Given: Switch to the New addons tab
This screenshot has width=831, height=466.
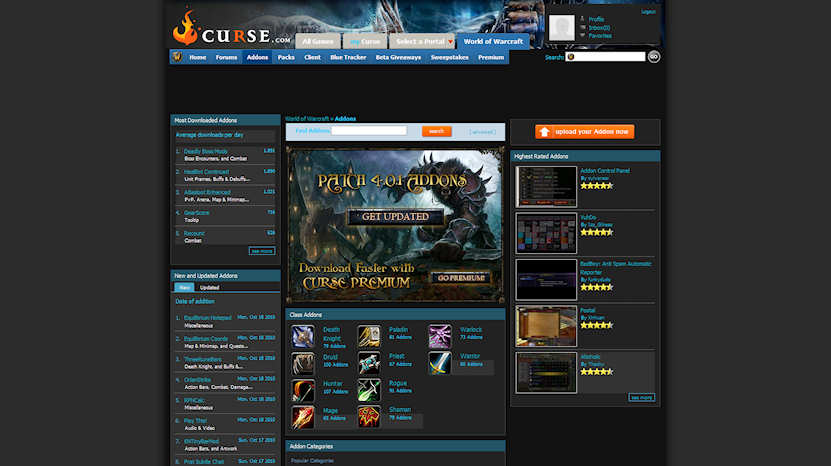Looking at the screenshot, I should [x=184, y=287].
